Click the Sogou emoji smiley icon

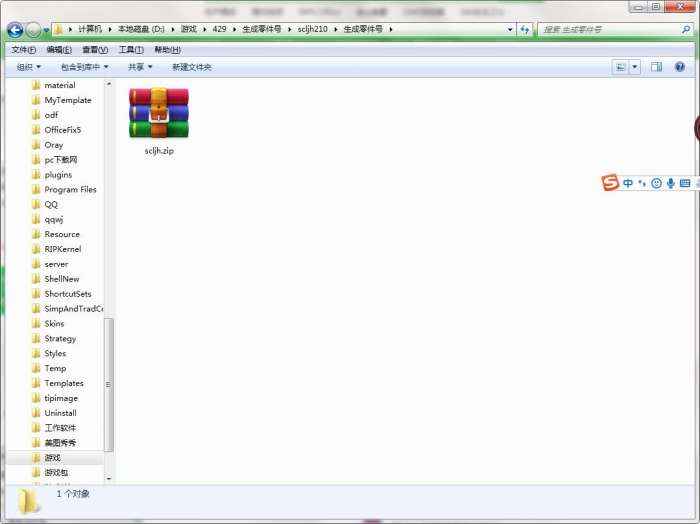point(656,183)
